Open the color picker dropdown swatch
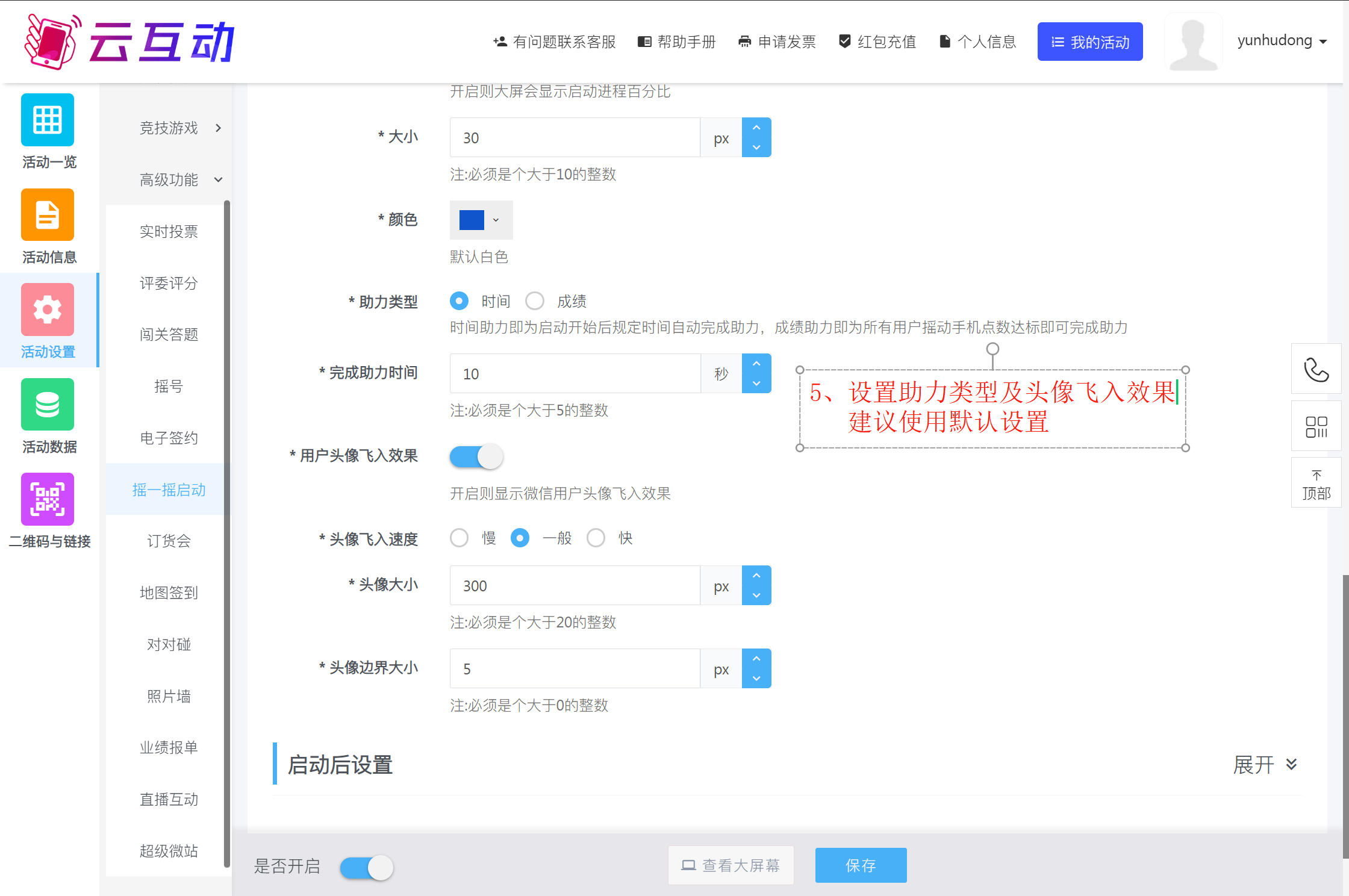The image size is (1349, 896). click(x=481, y=220)
